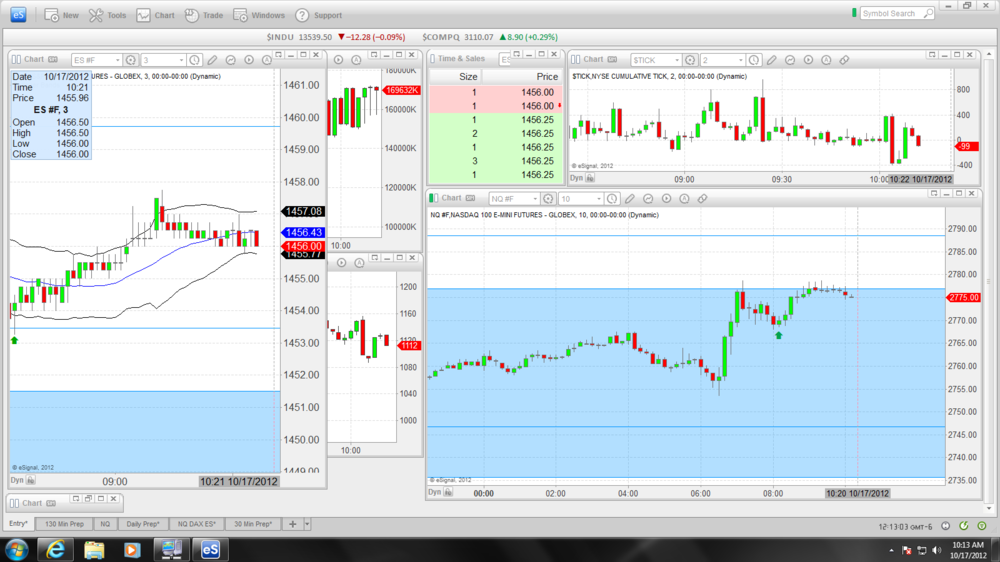Click the play icon in the $TICK chart toolbar

808,60
